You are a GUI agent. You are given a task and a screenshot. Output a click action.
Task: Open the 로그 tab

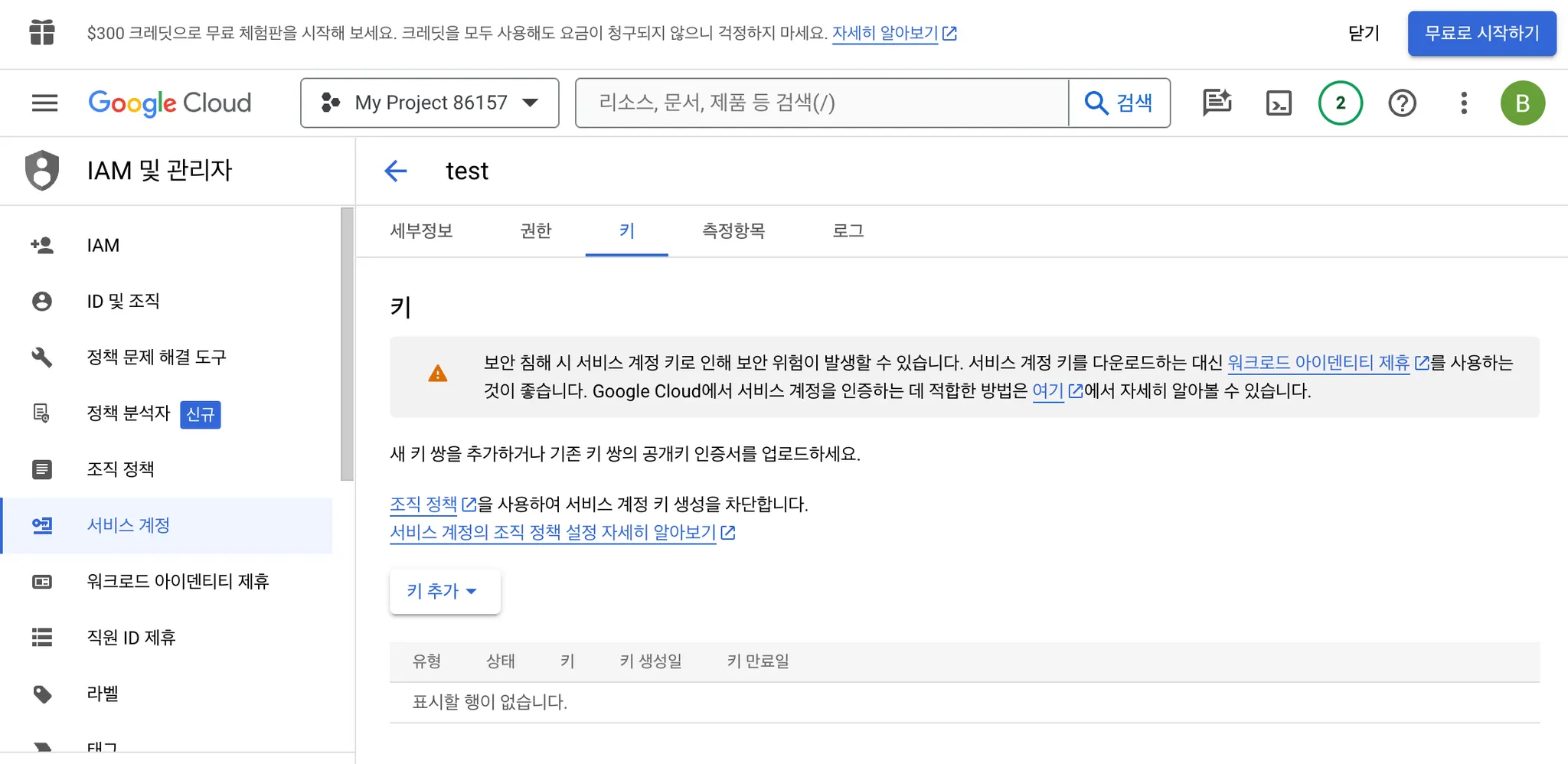point(848,230)
